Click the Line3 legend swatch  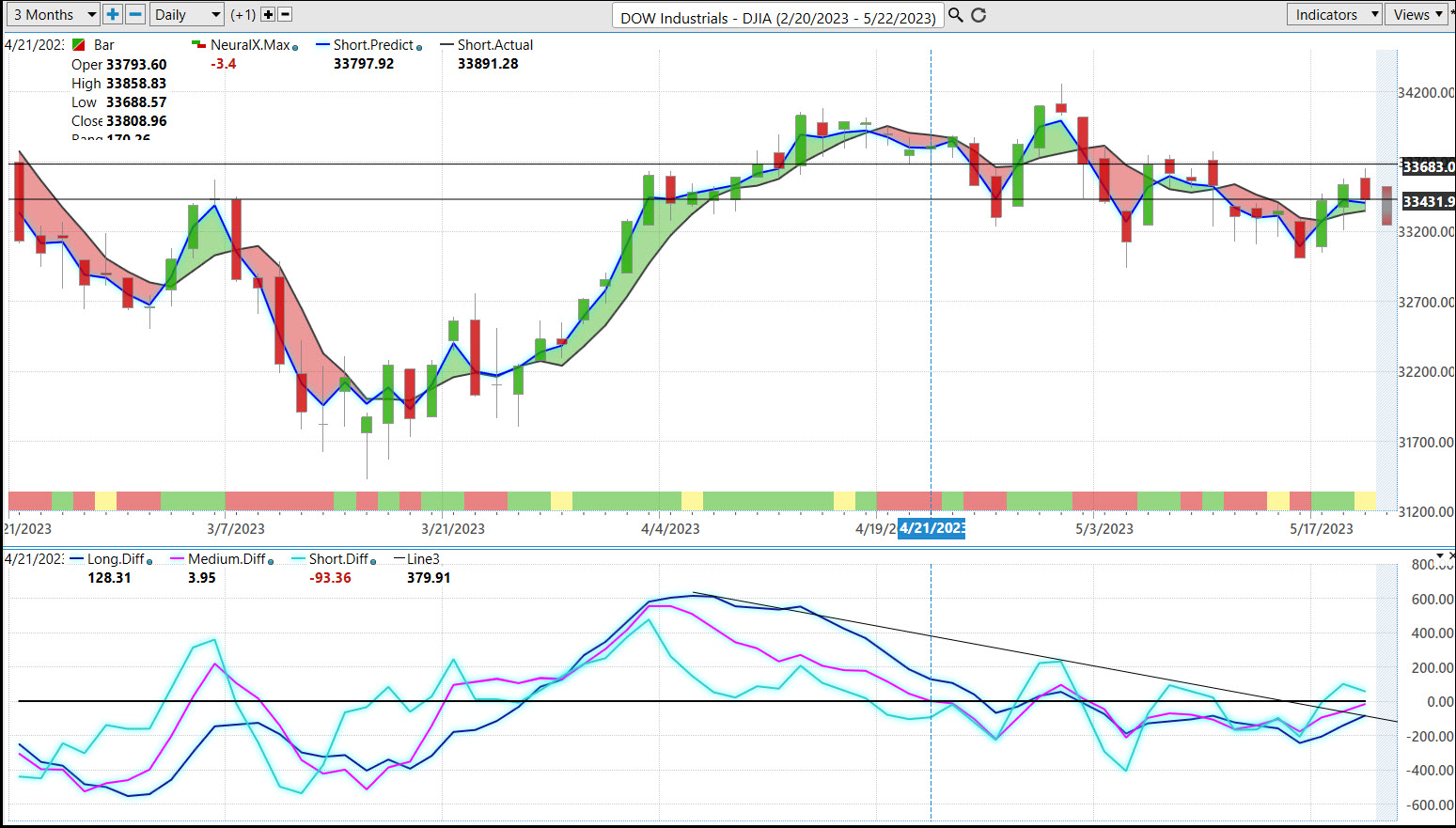tap(399, 558)
